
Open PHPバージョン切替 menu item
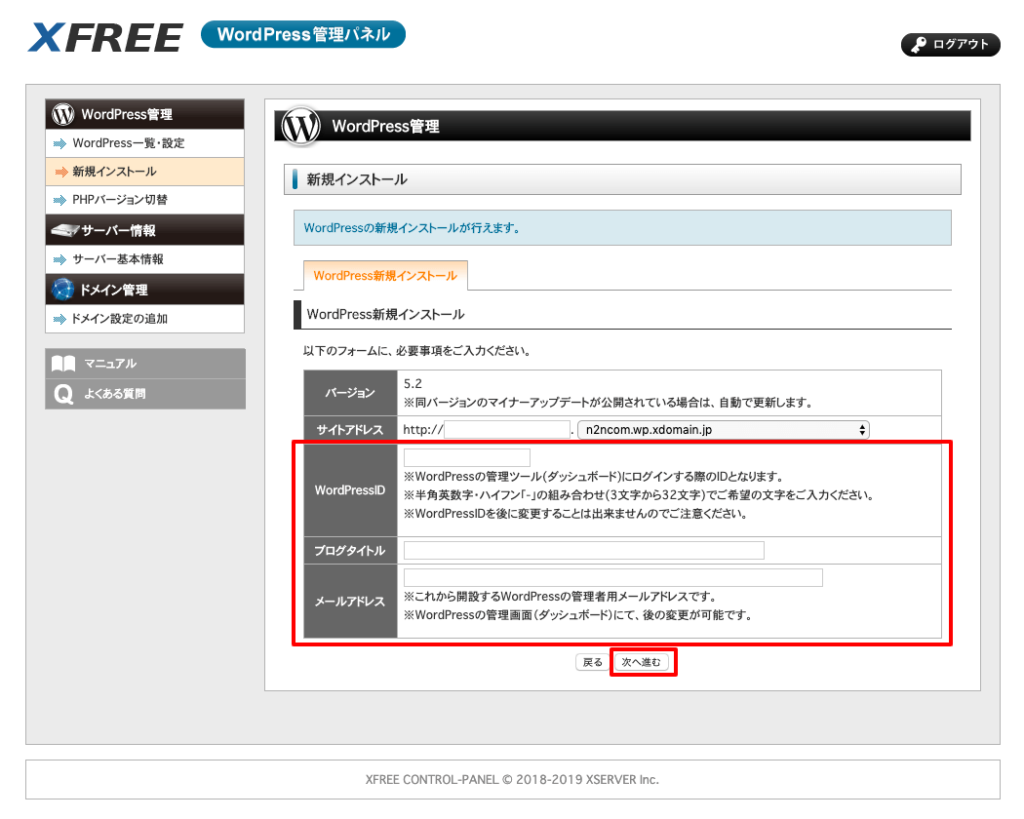pos(145,200)
